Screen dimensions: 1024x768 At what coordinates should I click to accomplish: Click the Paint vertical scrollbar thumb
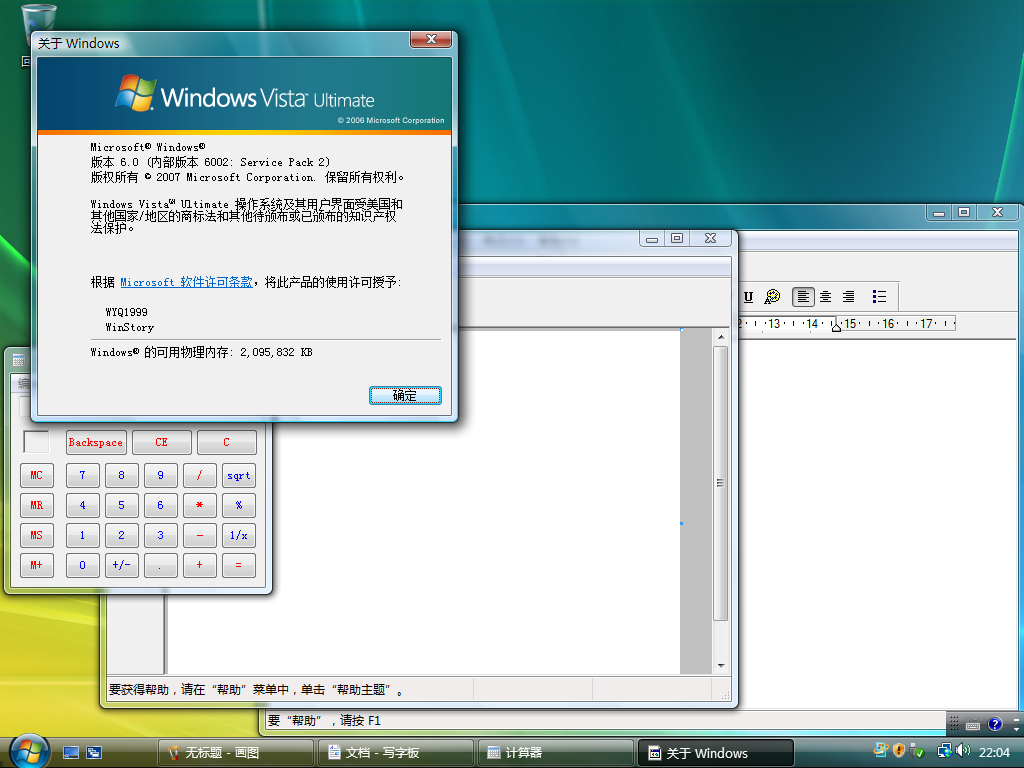coord(721,483)
